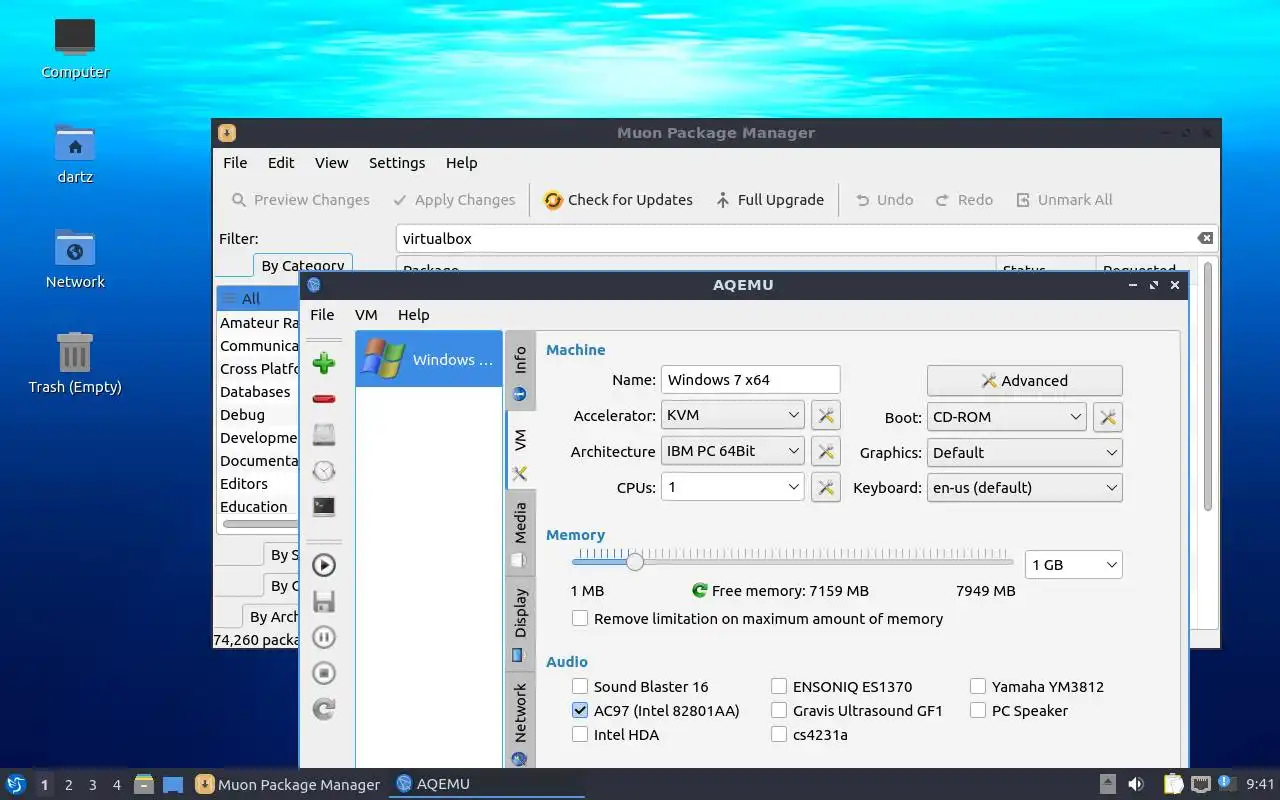Open the CPUs count dropdown
1280x800 pixels.
click(732, 487)
